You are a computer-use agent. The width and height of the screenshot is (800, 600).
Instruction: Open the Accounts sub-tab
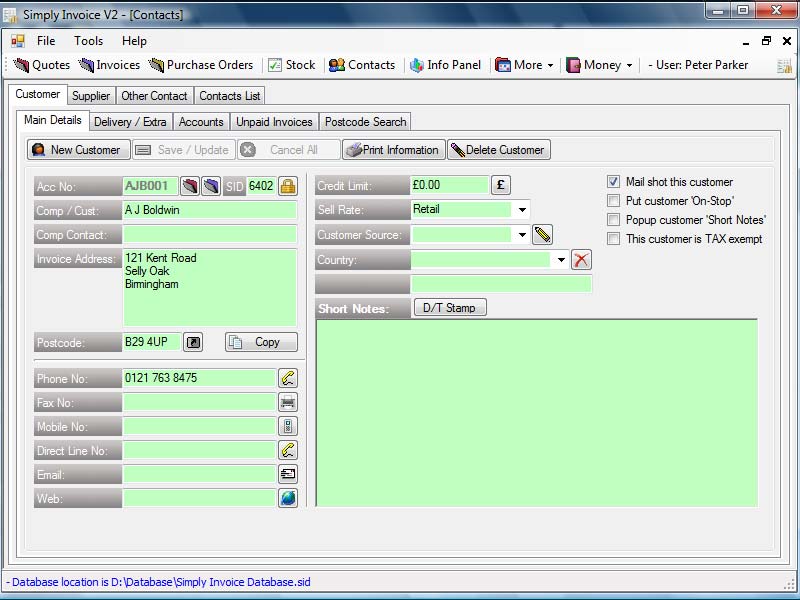(x=201, y=121)
